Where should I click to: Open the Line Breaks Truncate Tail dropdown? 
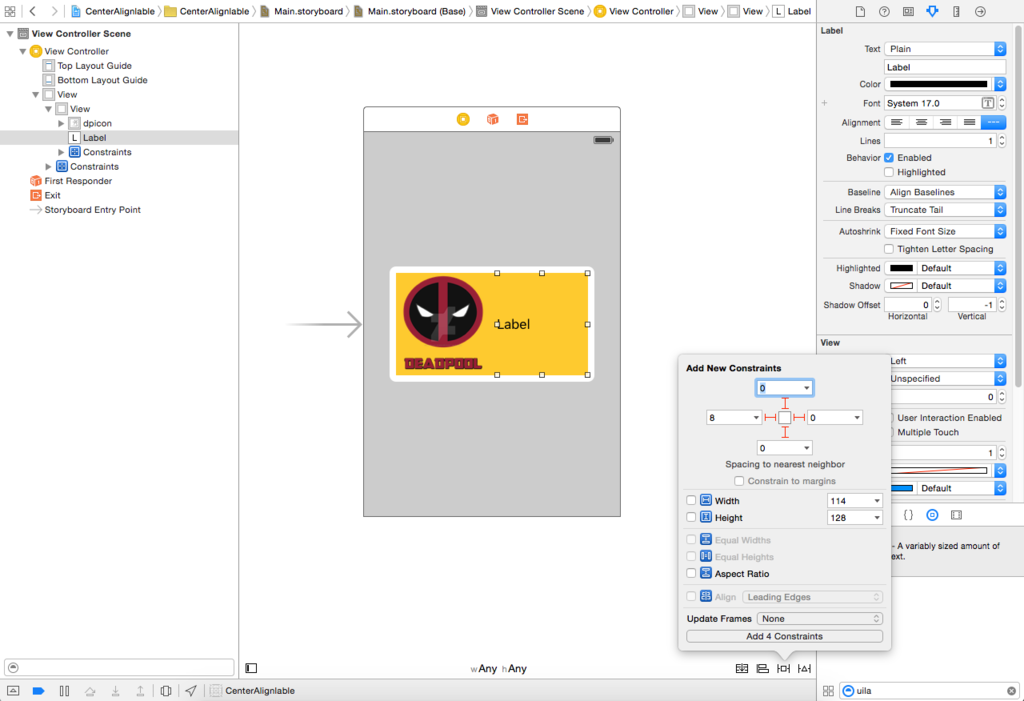[944, 210]
